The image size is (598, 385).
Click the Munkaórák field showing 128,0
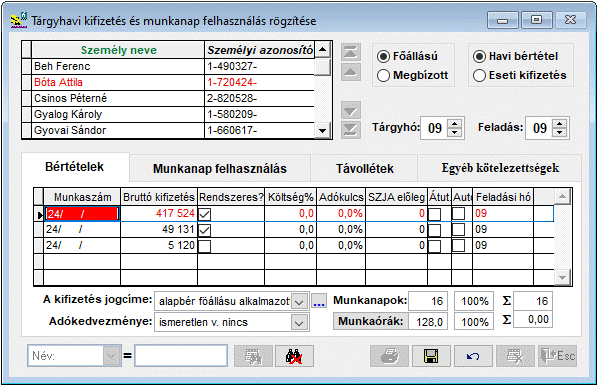click(428, 322)
